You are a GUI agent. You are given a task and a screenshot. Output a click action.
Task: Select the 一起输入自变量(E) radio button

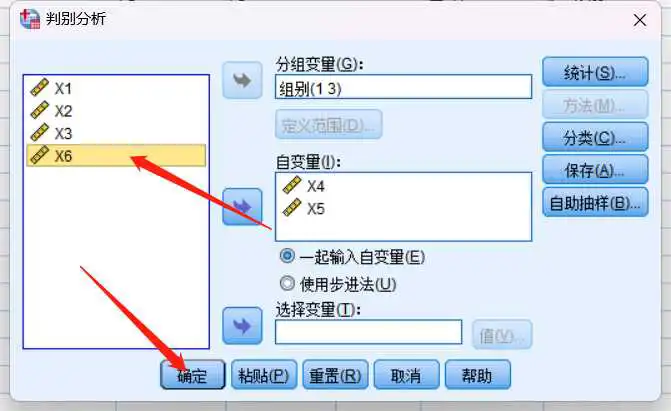[287, 256]
